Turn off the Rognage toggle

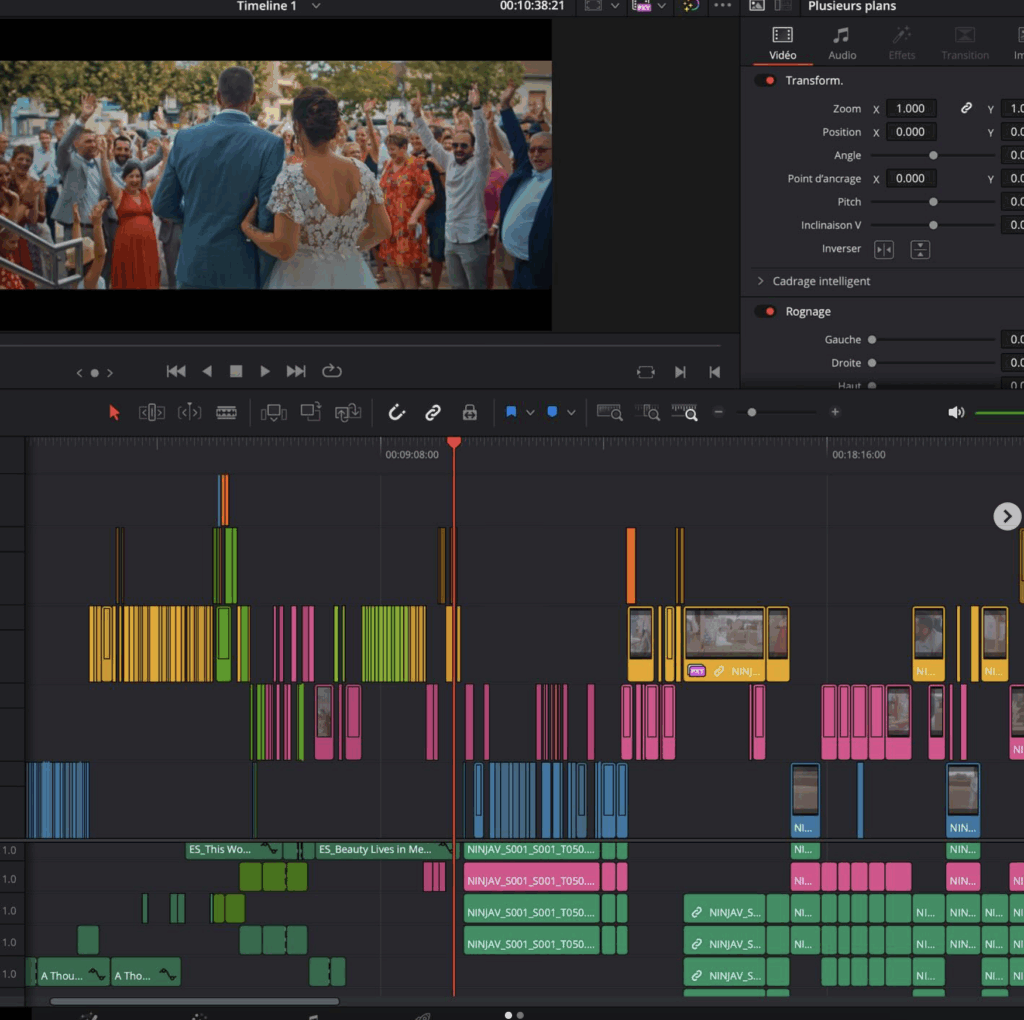(766, 311)
